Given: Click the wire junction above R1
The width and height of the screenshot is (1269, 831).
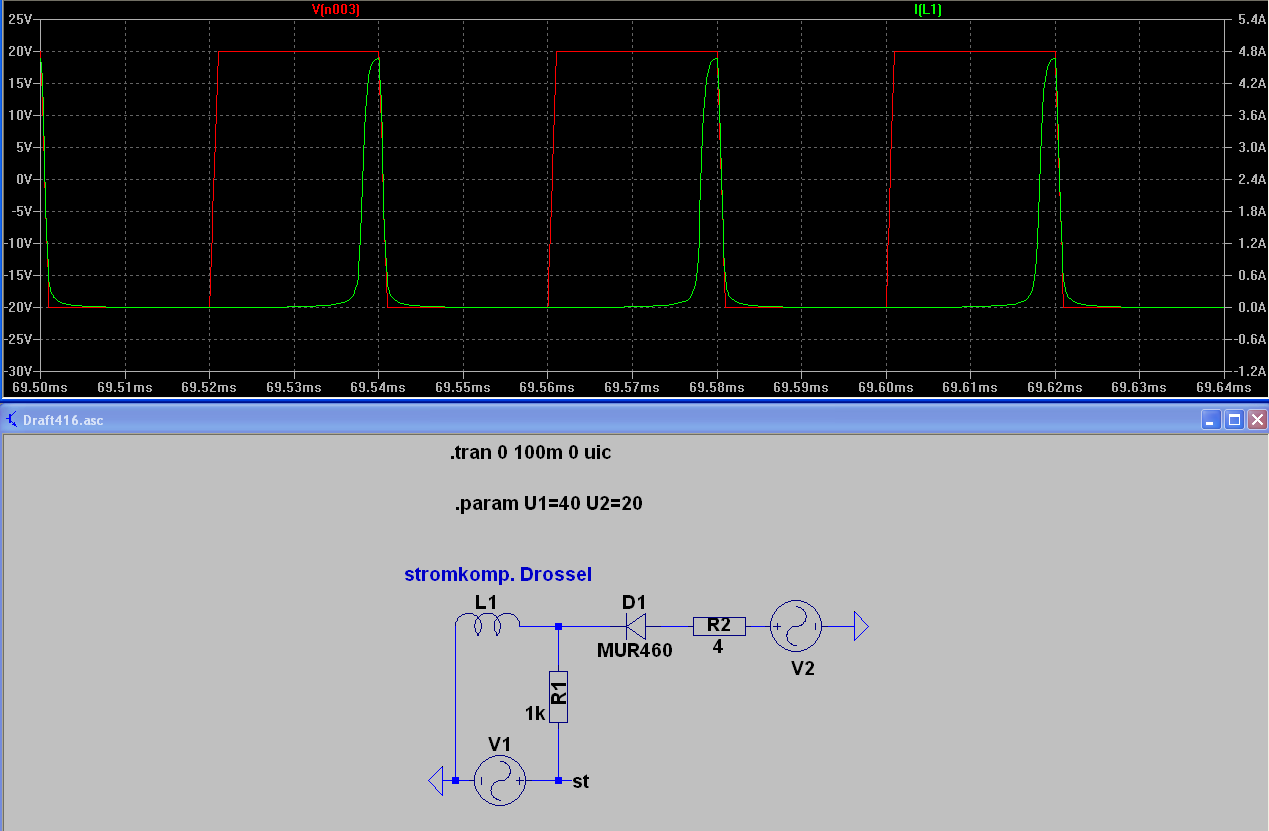Looking at the screenshot, I should (x=558, y=627).
